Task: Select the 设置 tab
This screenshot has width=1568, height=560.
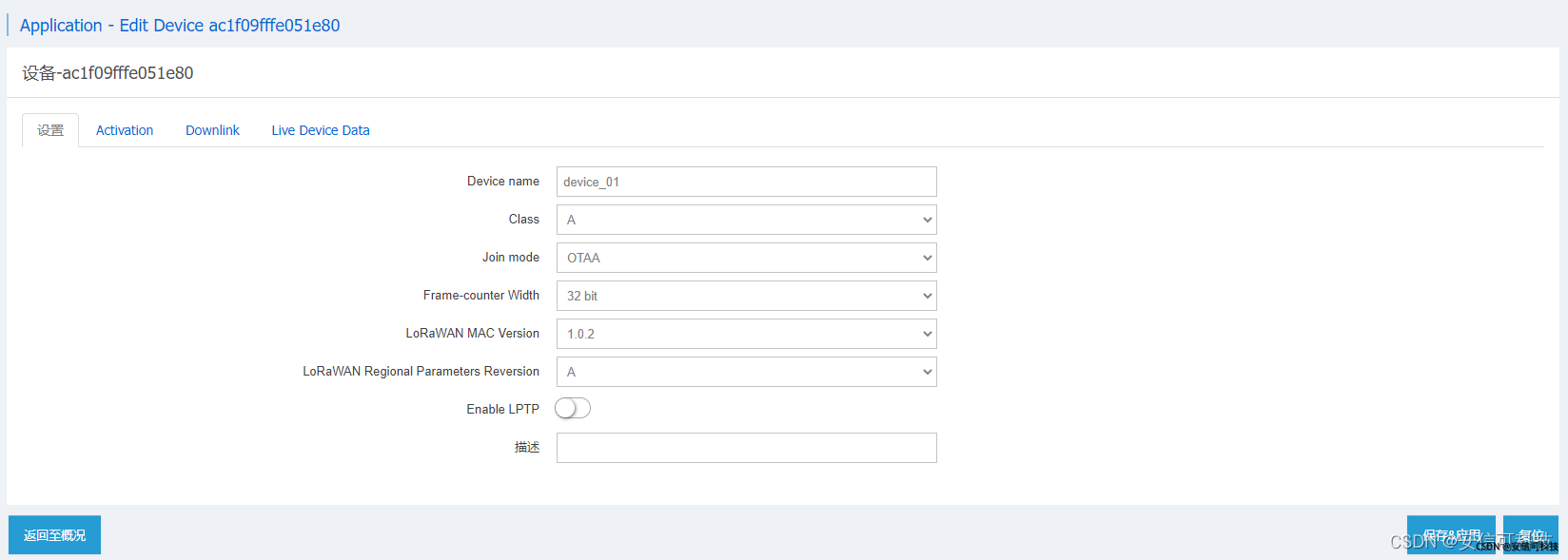Action: coord(50,130)
